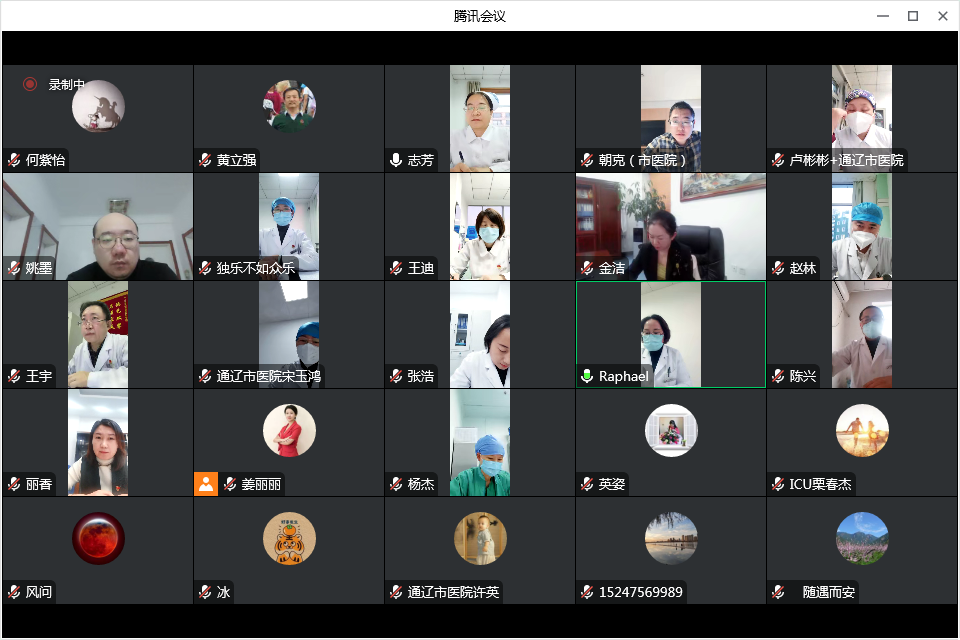This screenshot has width=960, height=640.
Task: Click muted mic icon for ICU栗春杰
Action: [778, 484]
